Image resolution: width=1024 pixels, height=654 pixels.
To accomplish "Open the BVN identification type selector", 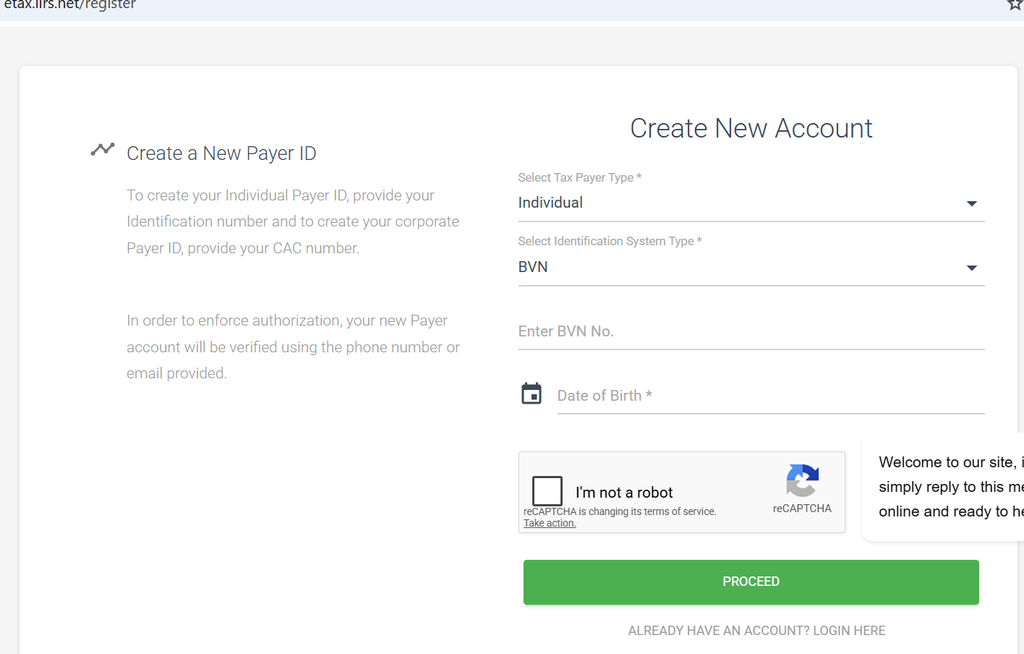I will coord(751,267).
